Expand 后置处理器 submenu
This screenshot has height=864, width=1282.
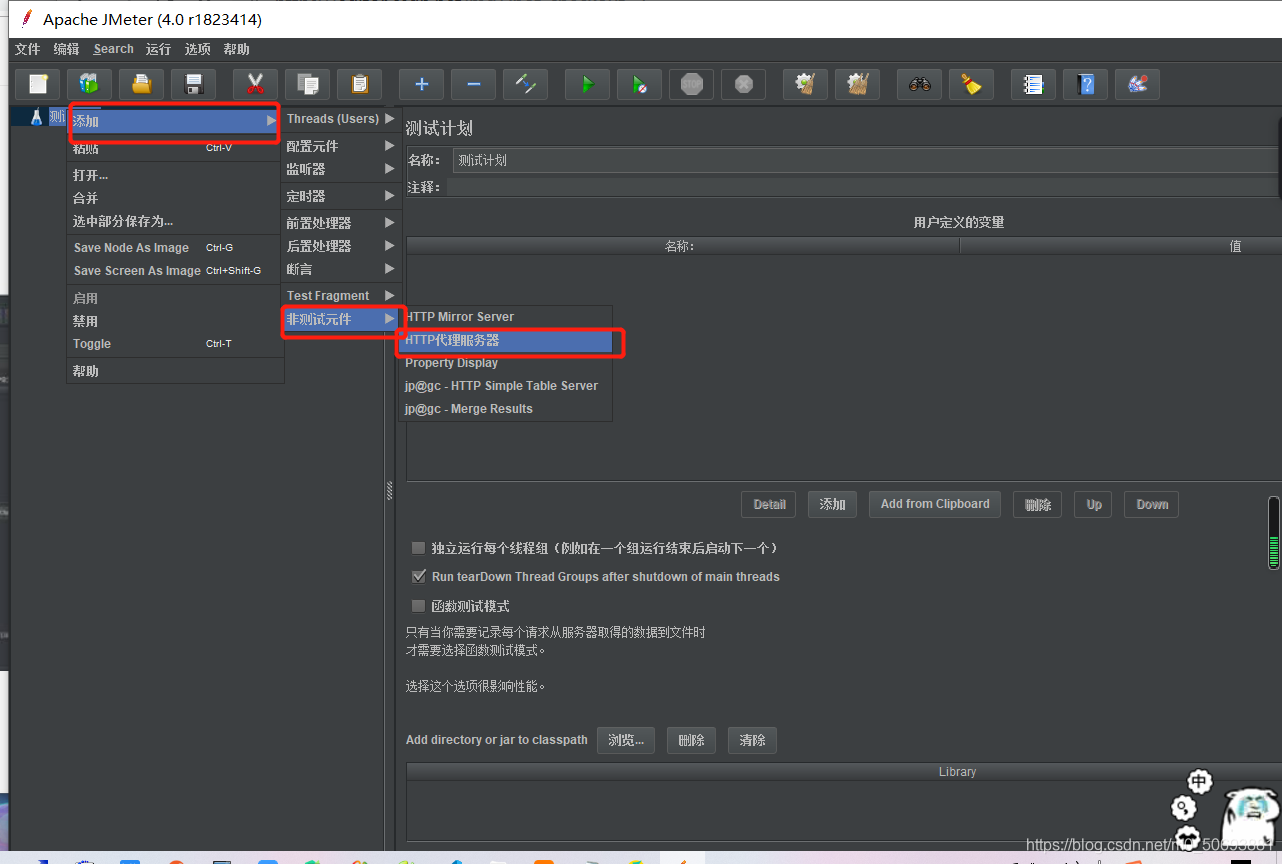click(340, 246)
